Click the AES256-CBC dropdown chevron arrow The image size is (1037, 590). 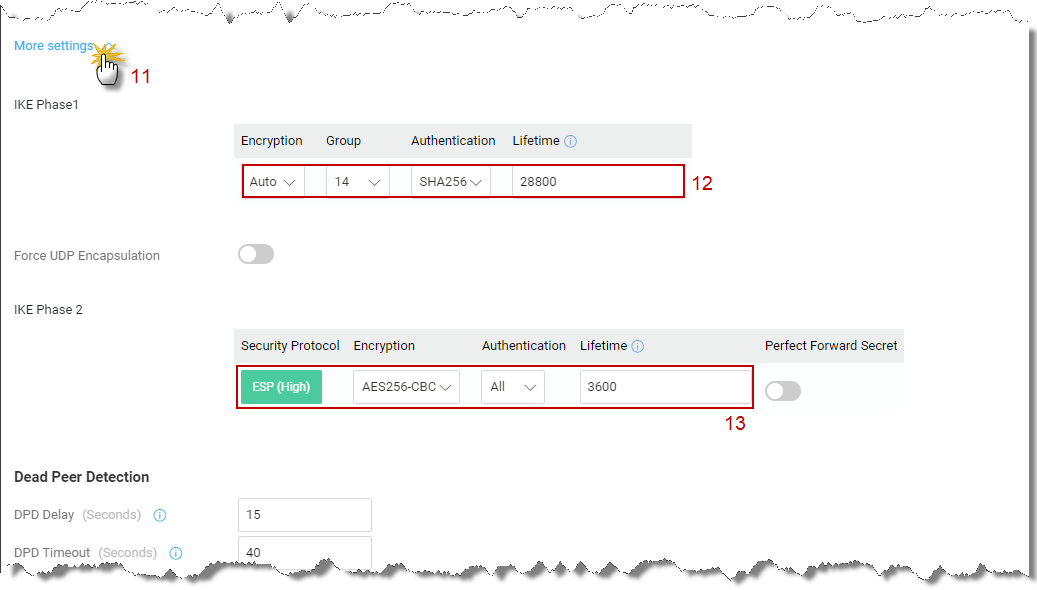(x=446, y=388)
